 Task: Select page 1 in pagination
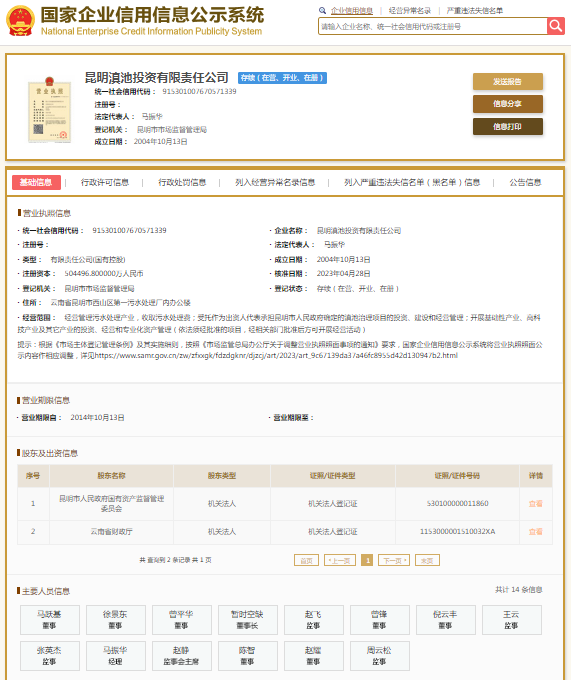pos(367,560)
